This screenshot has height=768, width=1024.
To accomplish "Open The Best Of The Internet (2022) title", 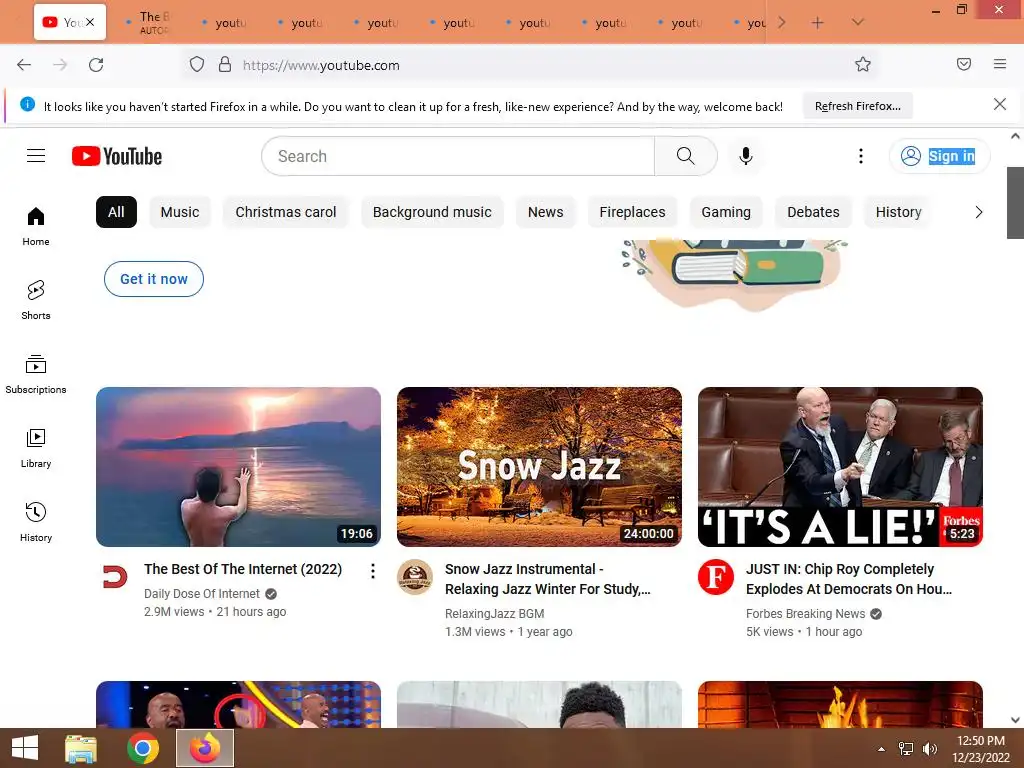I will [243, 569].
